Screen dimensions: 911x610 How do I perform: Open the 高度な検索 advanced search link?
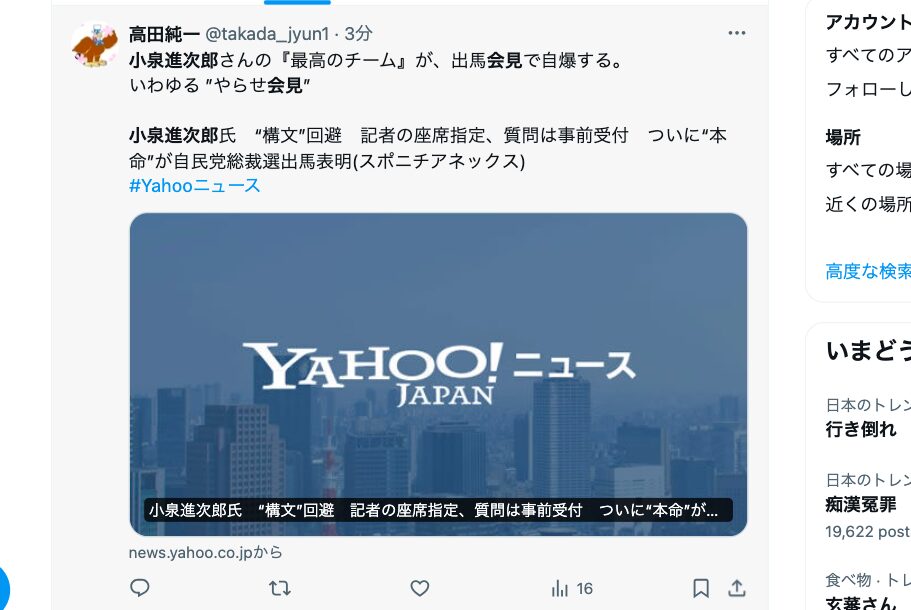[x=868, y=271]
